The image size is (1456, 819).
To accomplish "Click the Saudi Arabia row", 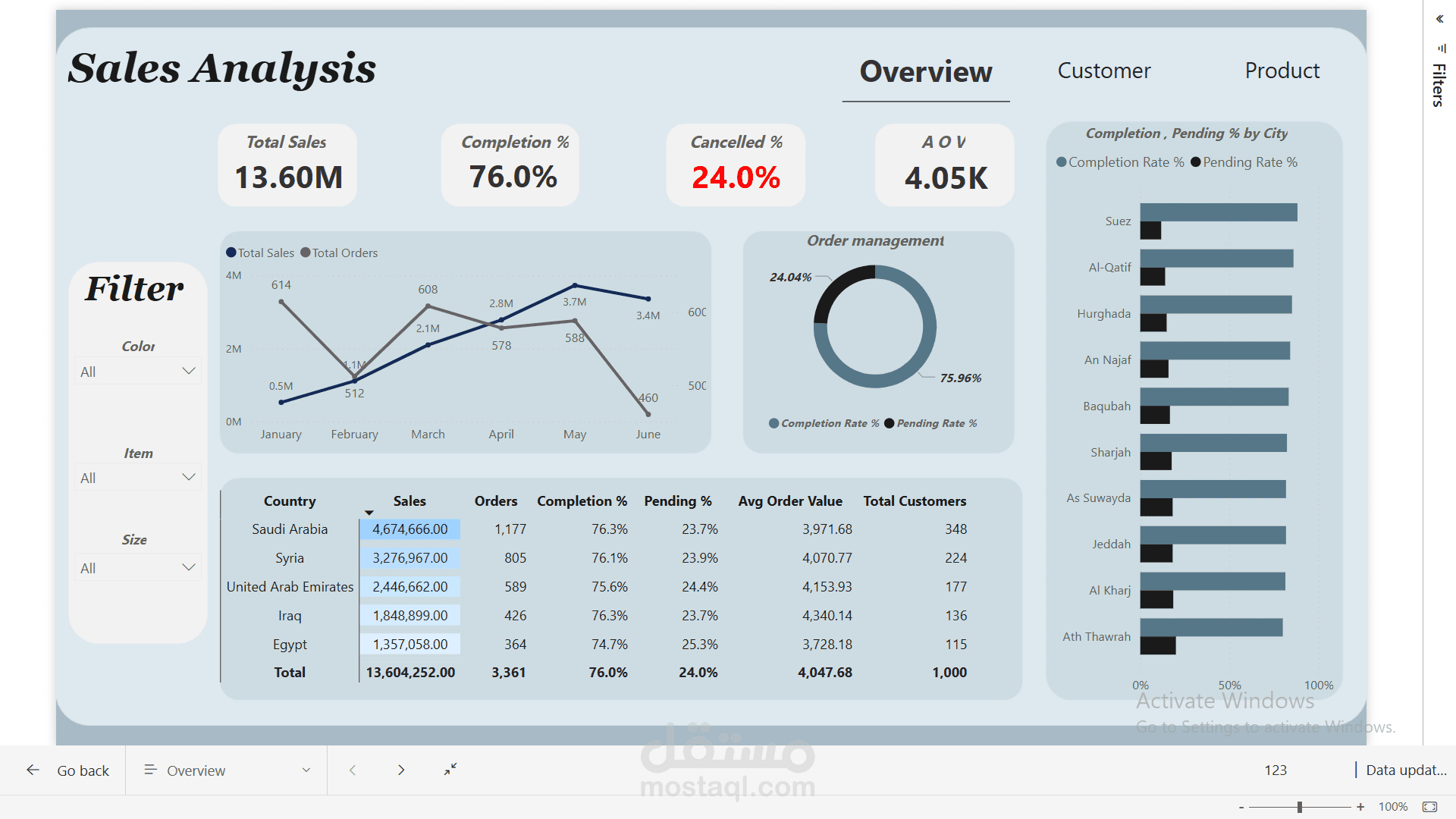I will (x=596, y=529).
